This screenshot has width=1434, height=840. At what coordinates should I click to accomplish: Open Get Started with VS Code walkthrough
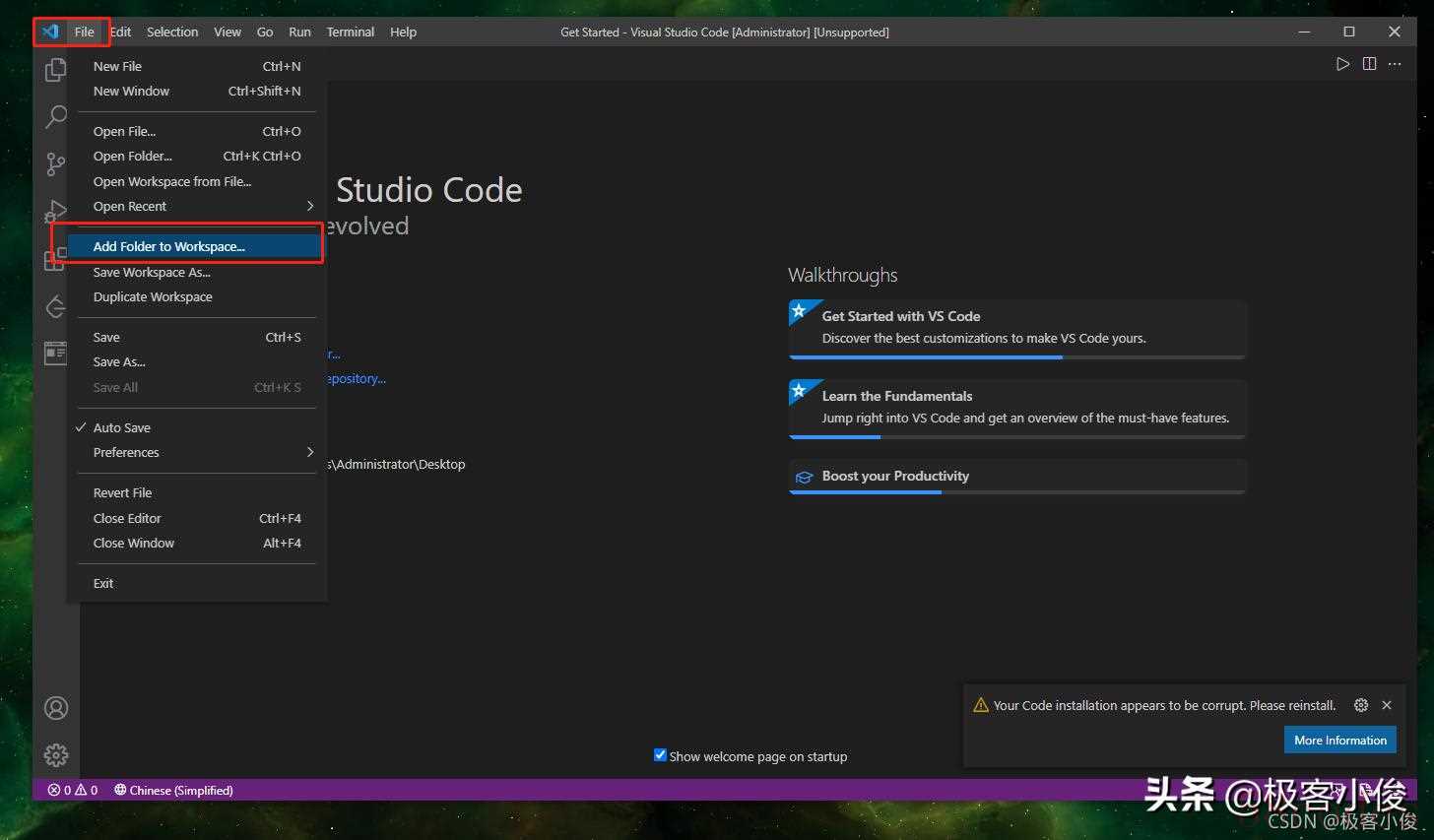point(1017,329)
